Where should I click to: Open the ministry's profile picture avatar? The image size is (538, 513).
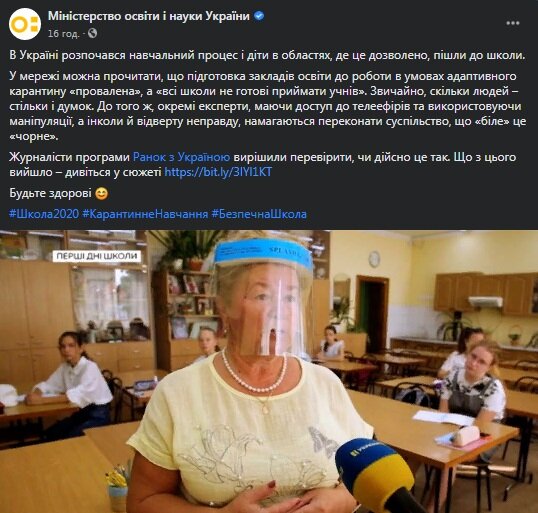(25, 24)
